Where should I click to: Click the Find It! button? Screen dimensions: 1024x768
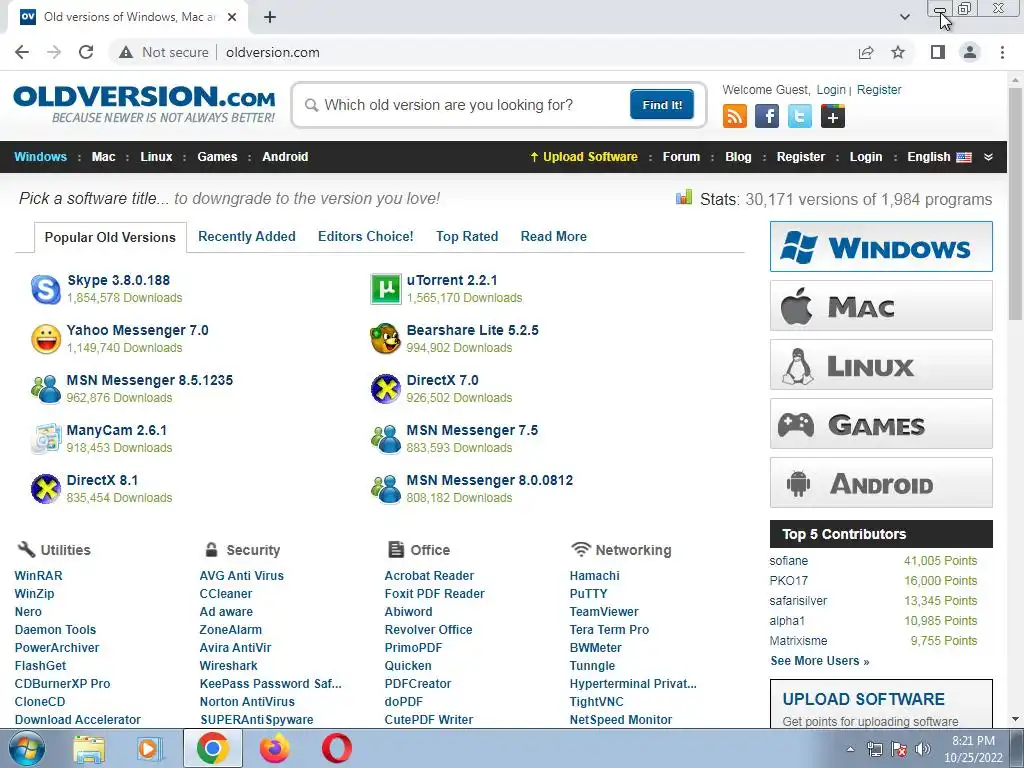[x=662, y=104]
